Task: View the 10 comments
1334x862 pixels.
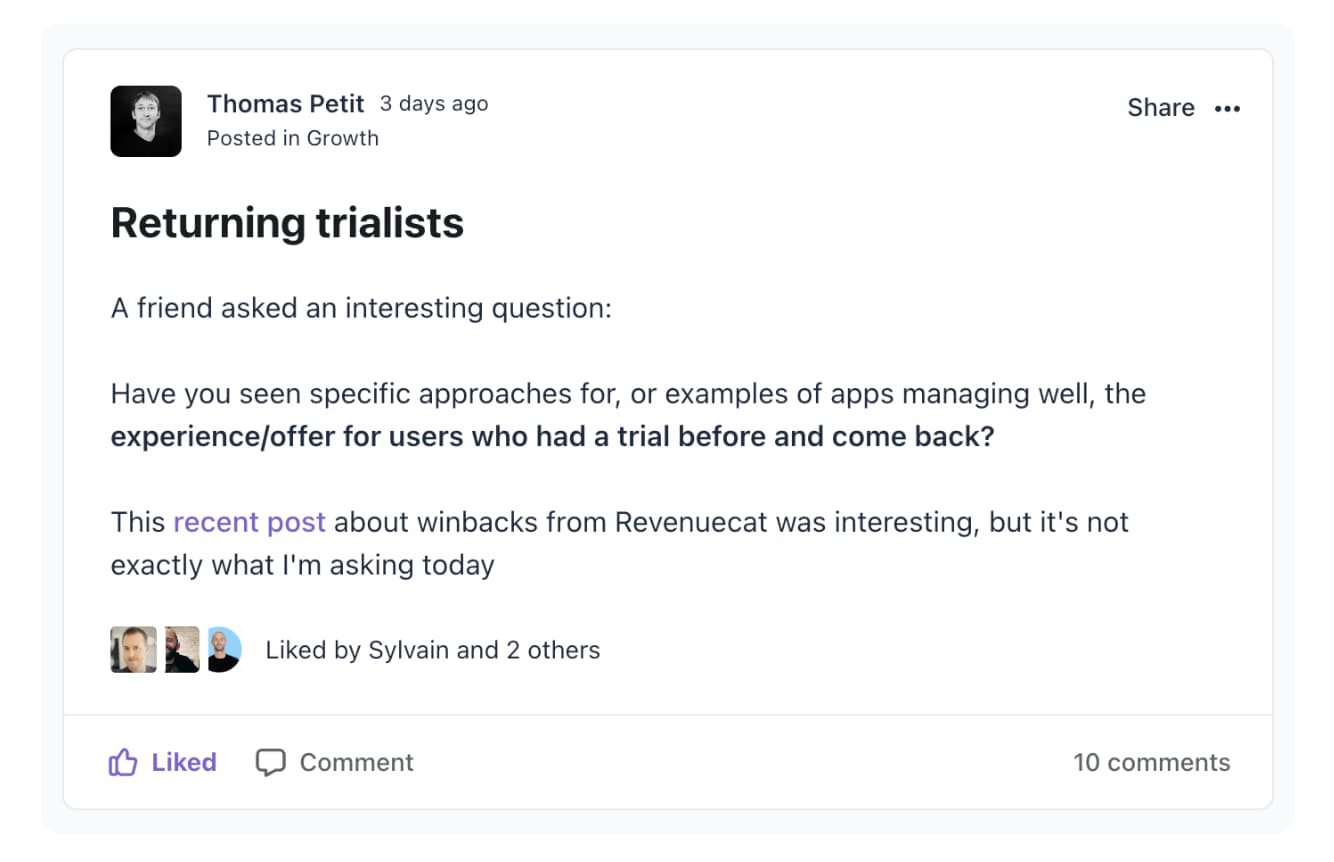Action: (1152, 762)
